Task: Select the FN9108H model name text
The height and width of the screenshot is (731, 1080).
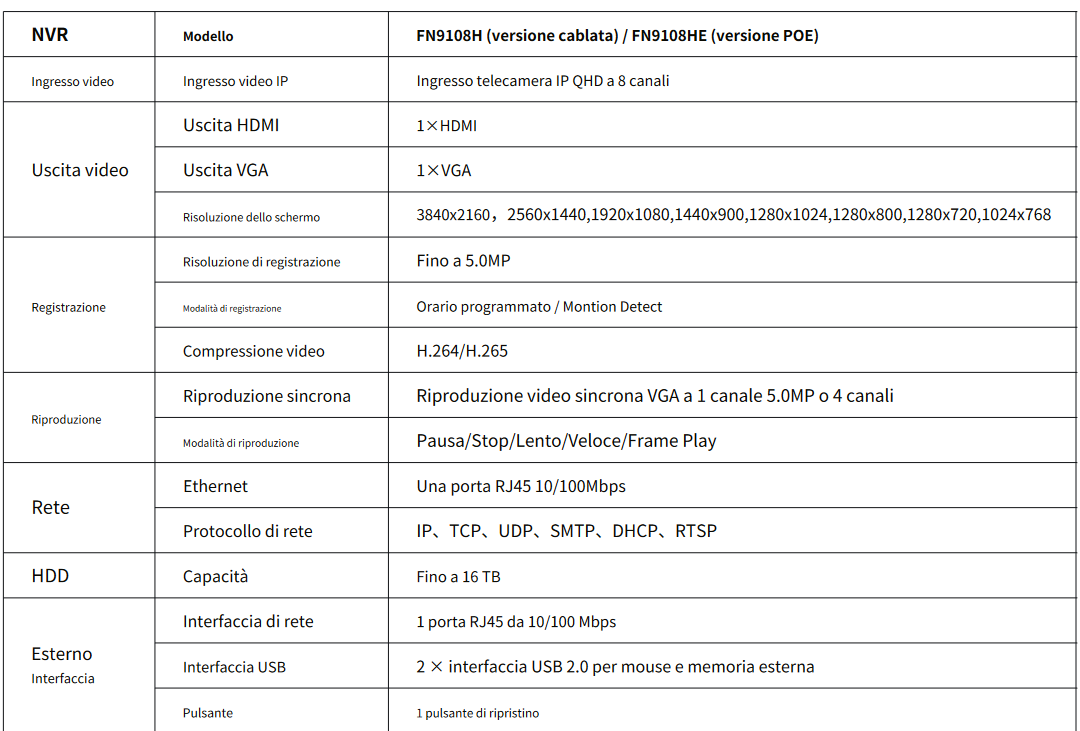Action: 617,36
